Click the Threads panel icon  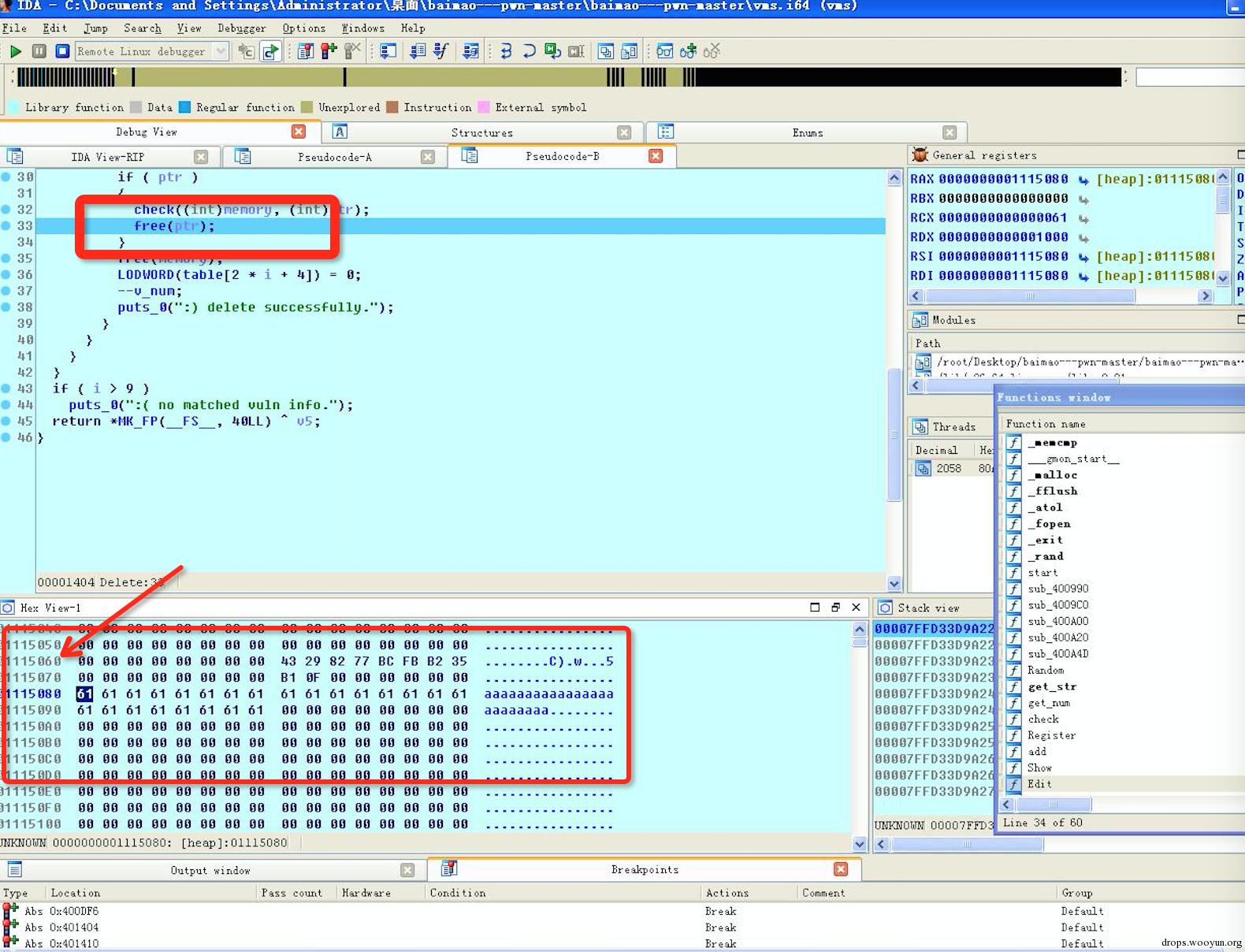(x=920, y=427)
